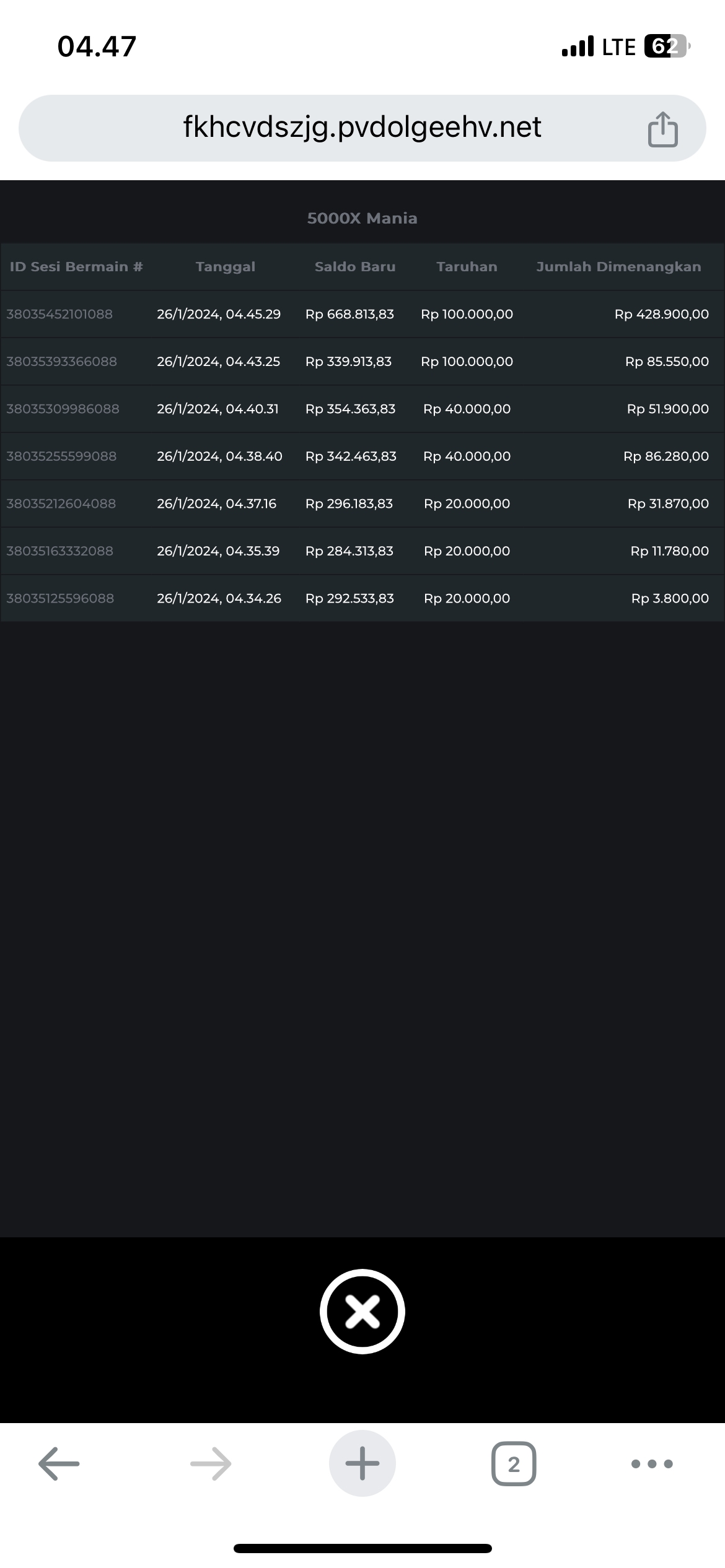Open session ID 38035452101088
This screenshot has width=725, height=1568.
click(59, 314)
